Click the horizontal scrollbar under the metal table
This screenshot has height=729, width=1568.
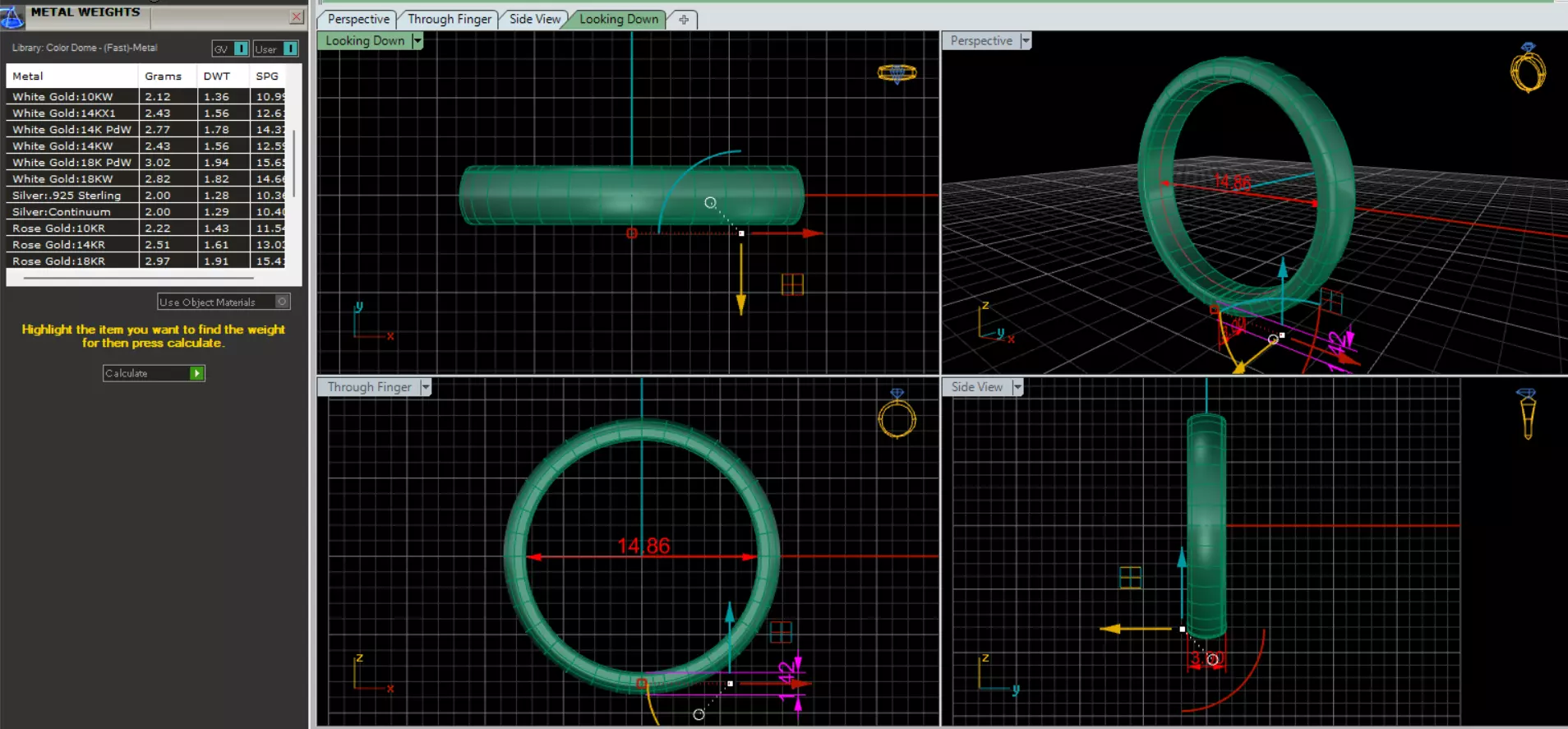point(138,279)
